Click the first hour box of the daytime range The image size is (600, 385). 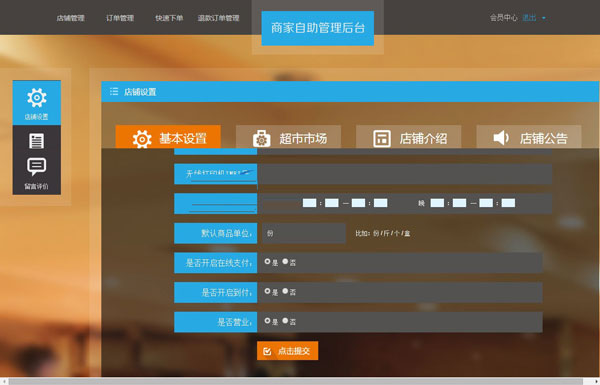tap(310, 203)
